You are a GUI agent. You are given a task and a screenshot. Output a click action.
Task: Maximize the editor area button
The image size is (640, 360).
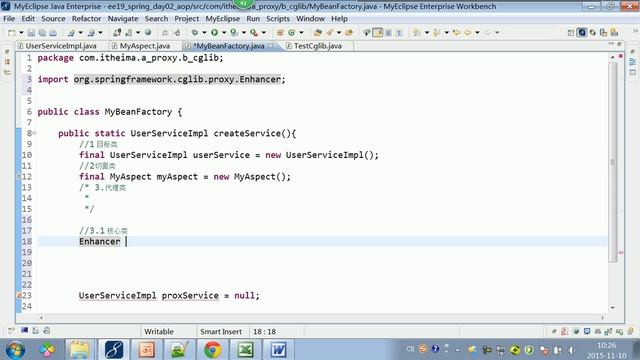pyautogui.click(x=619, y=44)
